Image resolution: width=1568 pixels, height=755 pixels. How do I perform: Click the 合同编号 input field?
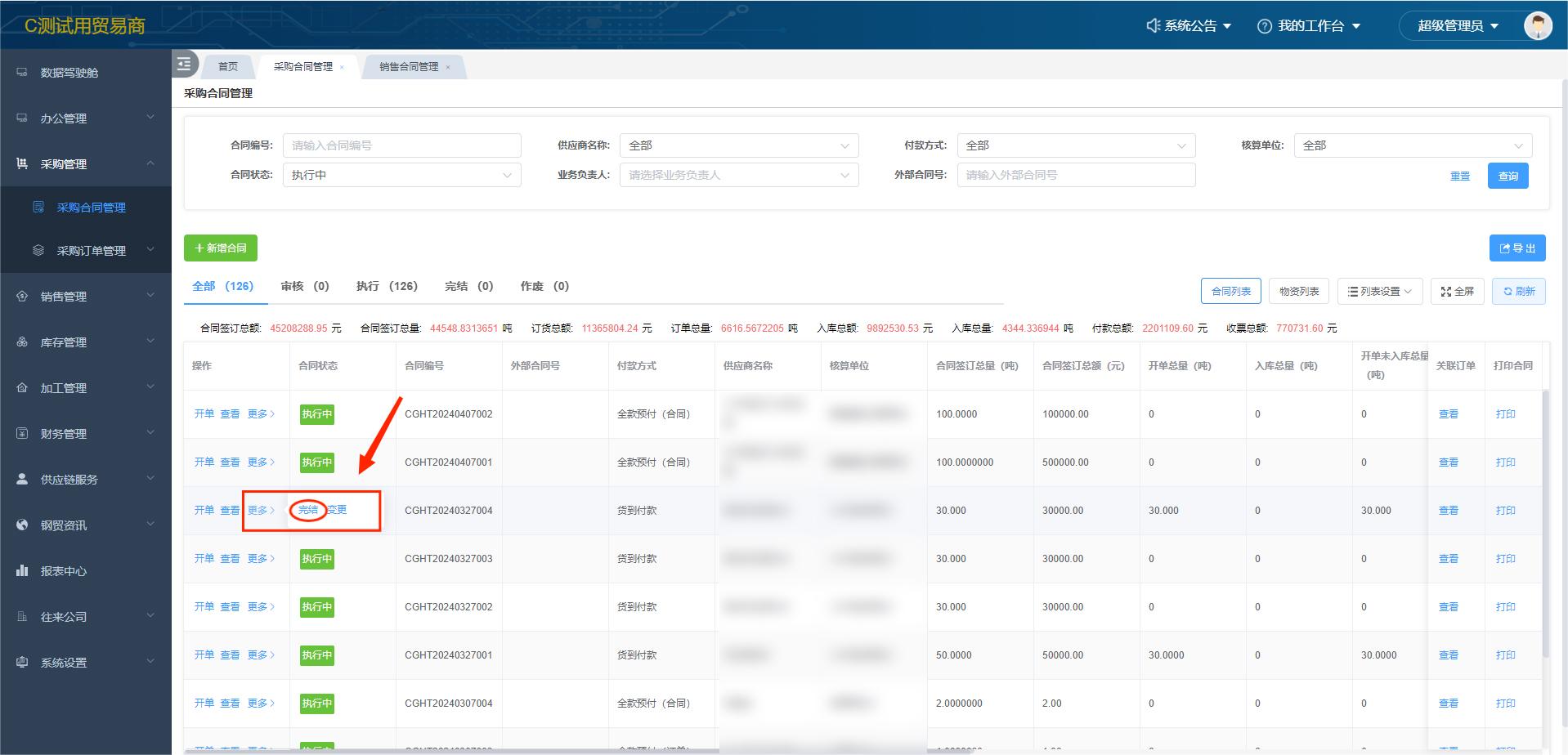click(x=401, y=145)
